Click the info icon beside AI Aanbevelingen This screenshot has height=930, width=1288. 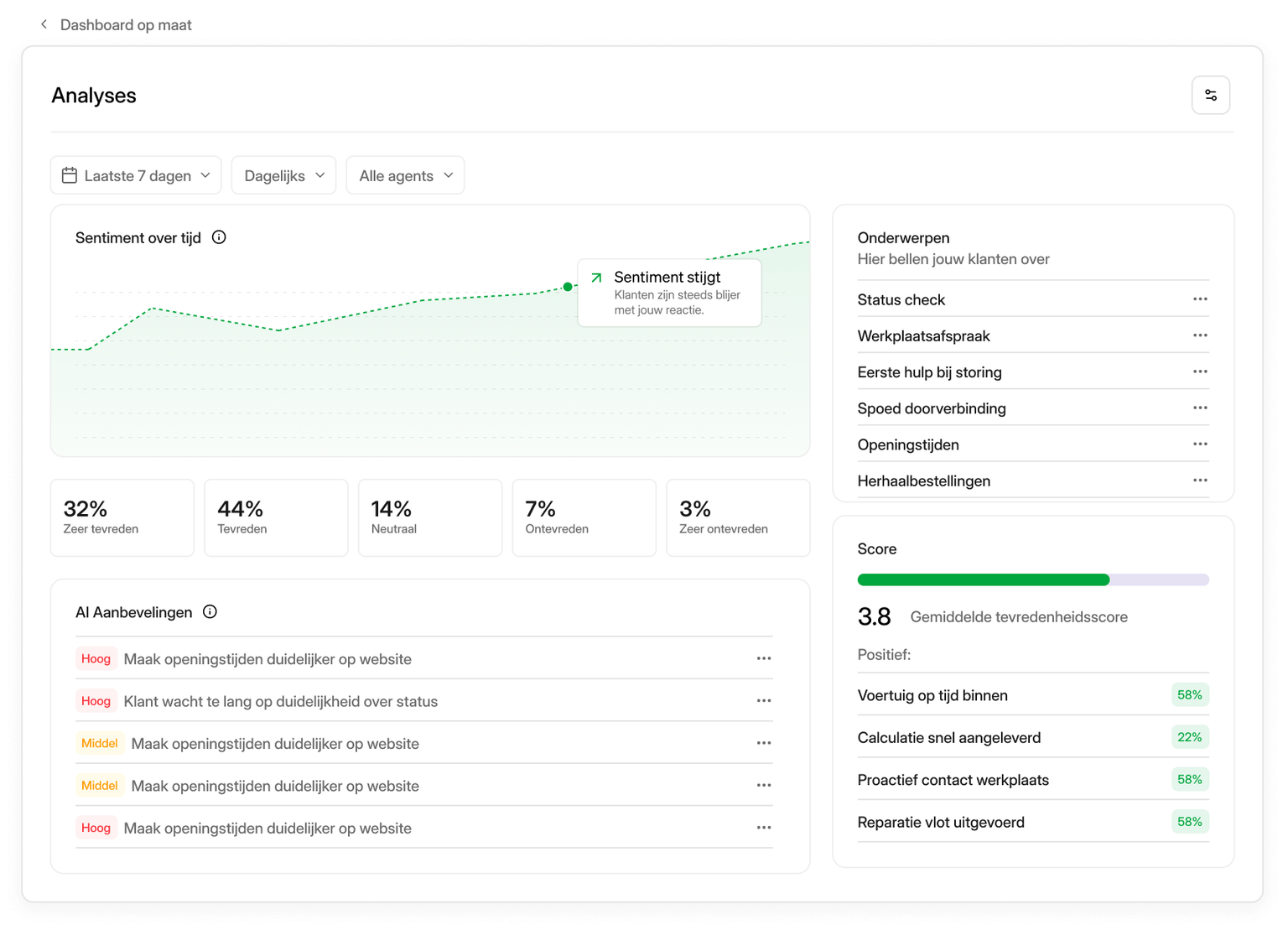(x=209, y=611)
